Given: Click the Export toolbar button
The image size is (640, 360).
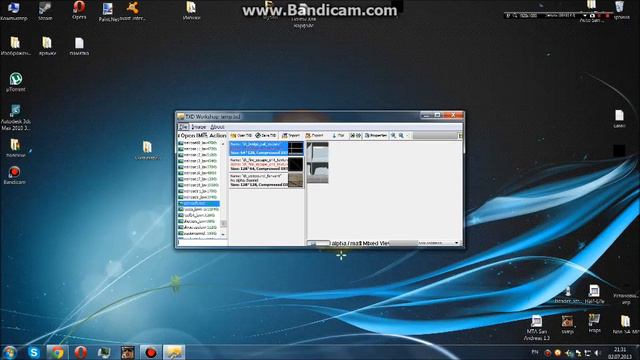Looking at the screenshot, I should pos(314,136).
